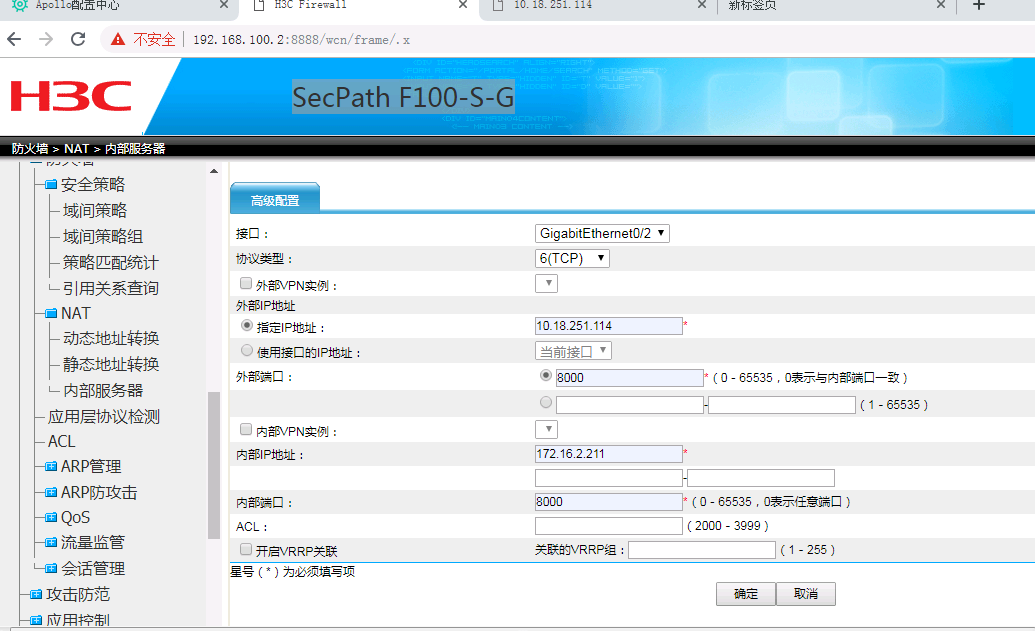The height and width of the screenshot is (631, 1035).
Task: Click the 关联的VRRP组 input field
Action: 702,550
